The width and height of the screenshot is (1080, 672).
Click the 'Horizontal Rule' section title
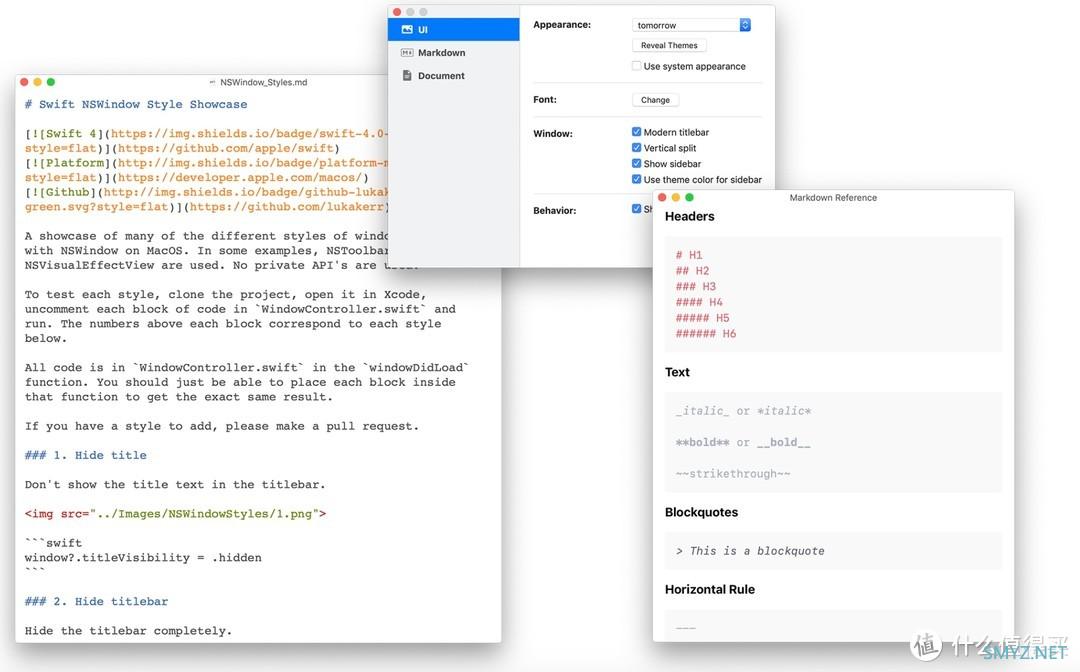[x=709, y=589]
